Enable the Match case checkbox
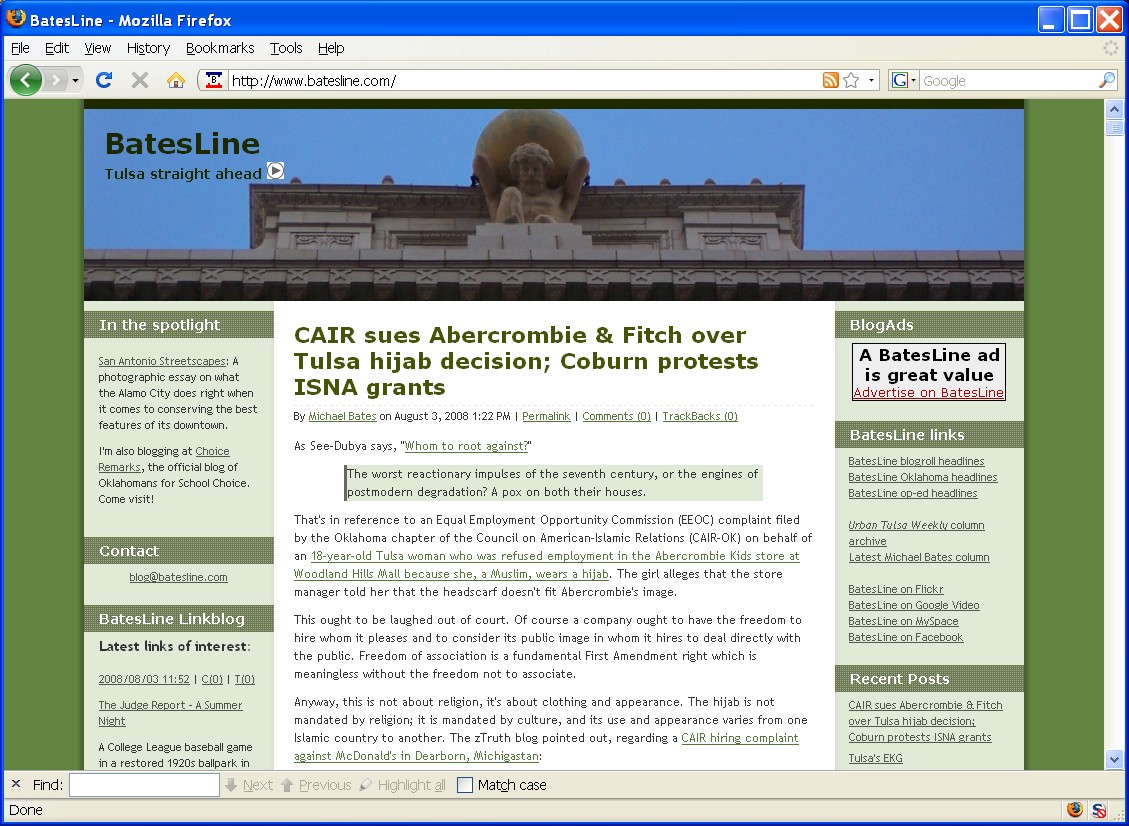 point(465,785)
